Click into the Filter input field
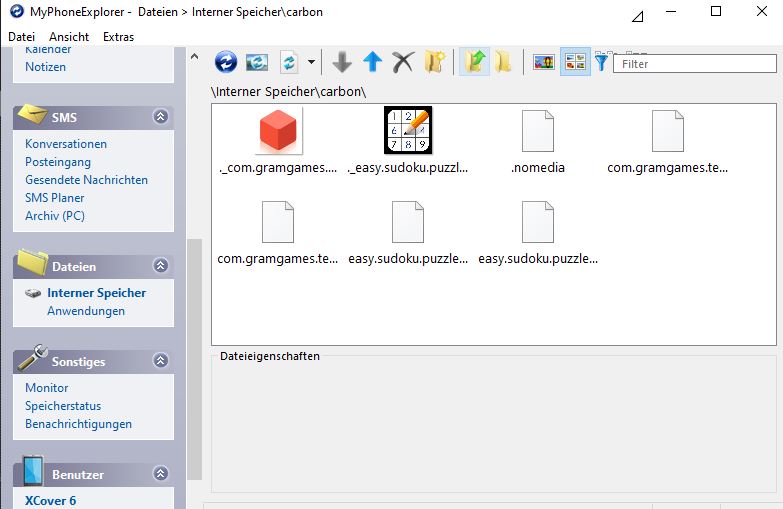This screenshot has width=783, height=509. tap(695, 64)
